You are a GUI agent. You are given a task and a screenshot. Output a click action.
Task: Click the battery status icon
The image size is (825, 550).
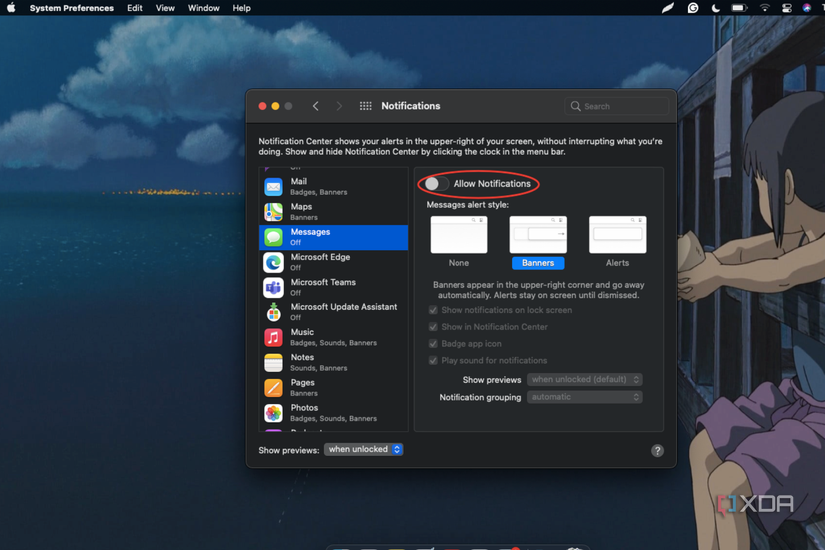tap(739, 8)
